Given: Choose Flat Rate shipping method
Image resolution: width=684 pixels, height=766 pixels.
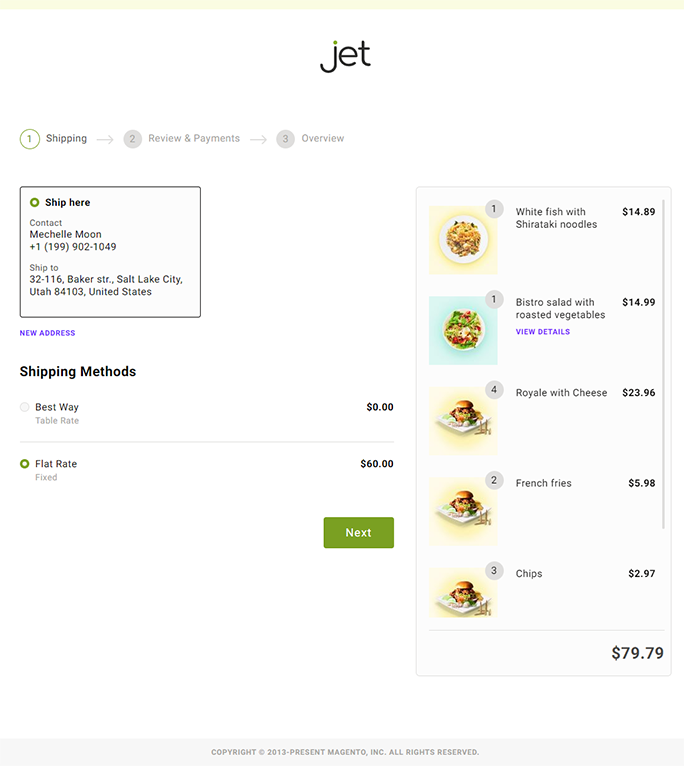Looking at the screenshot, I should click(25, 464).
